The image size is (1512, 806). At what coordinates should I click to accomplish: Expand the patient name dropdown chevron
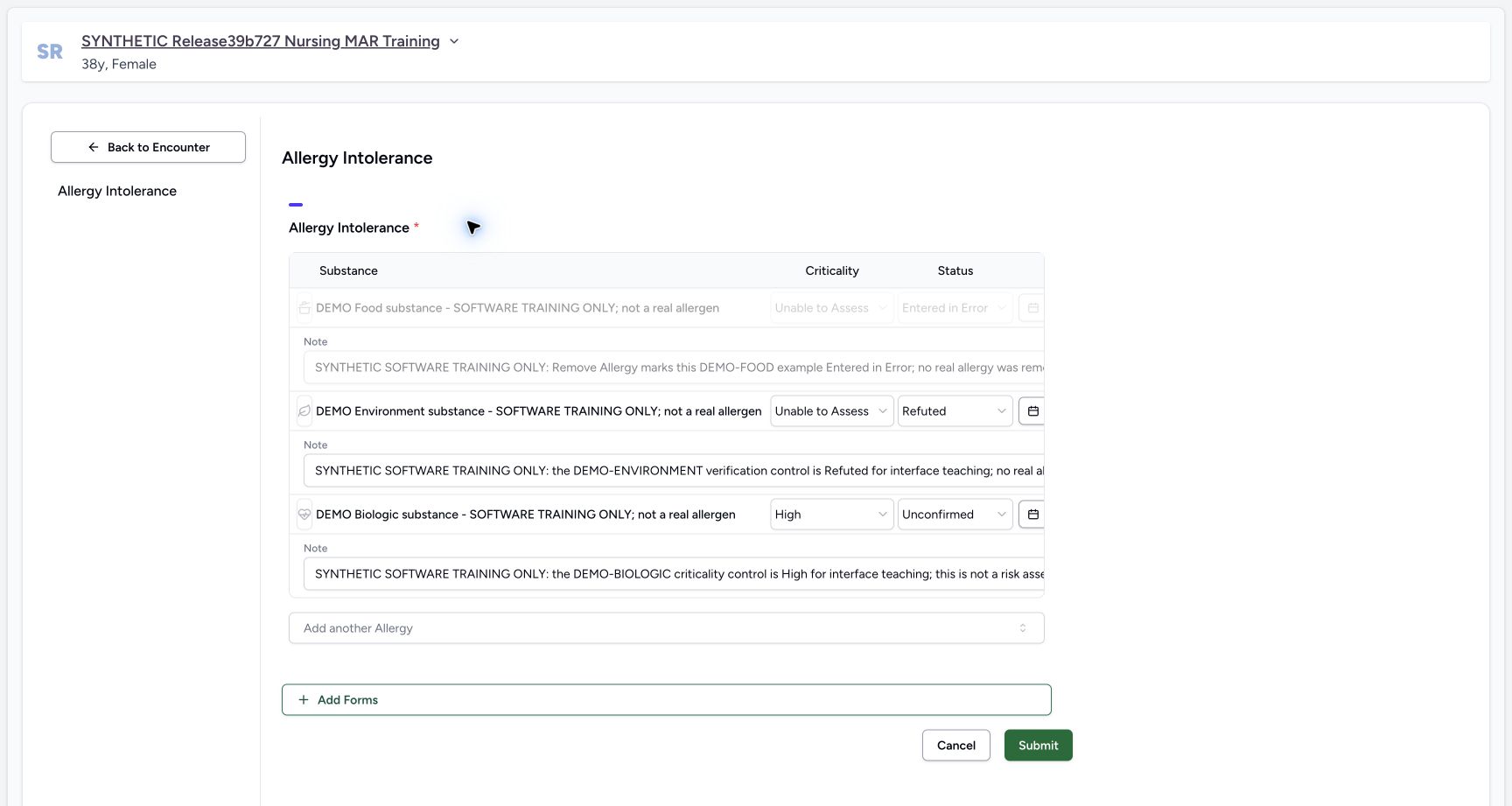tap(454, 41)
